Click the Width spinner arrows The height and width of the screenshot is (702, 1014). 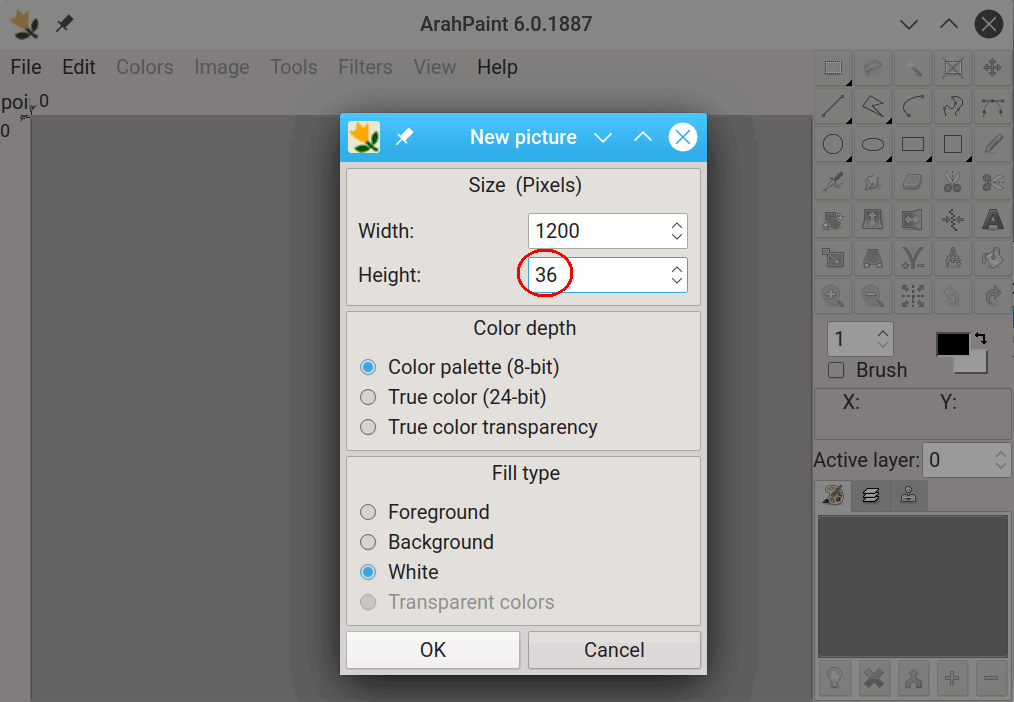tap(677, 231)
